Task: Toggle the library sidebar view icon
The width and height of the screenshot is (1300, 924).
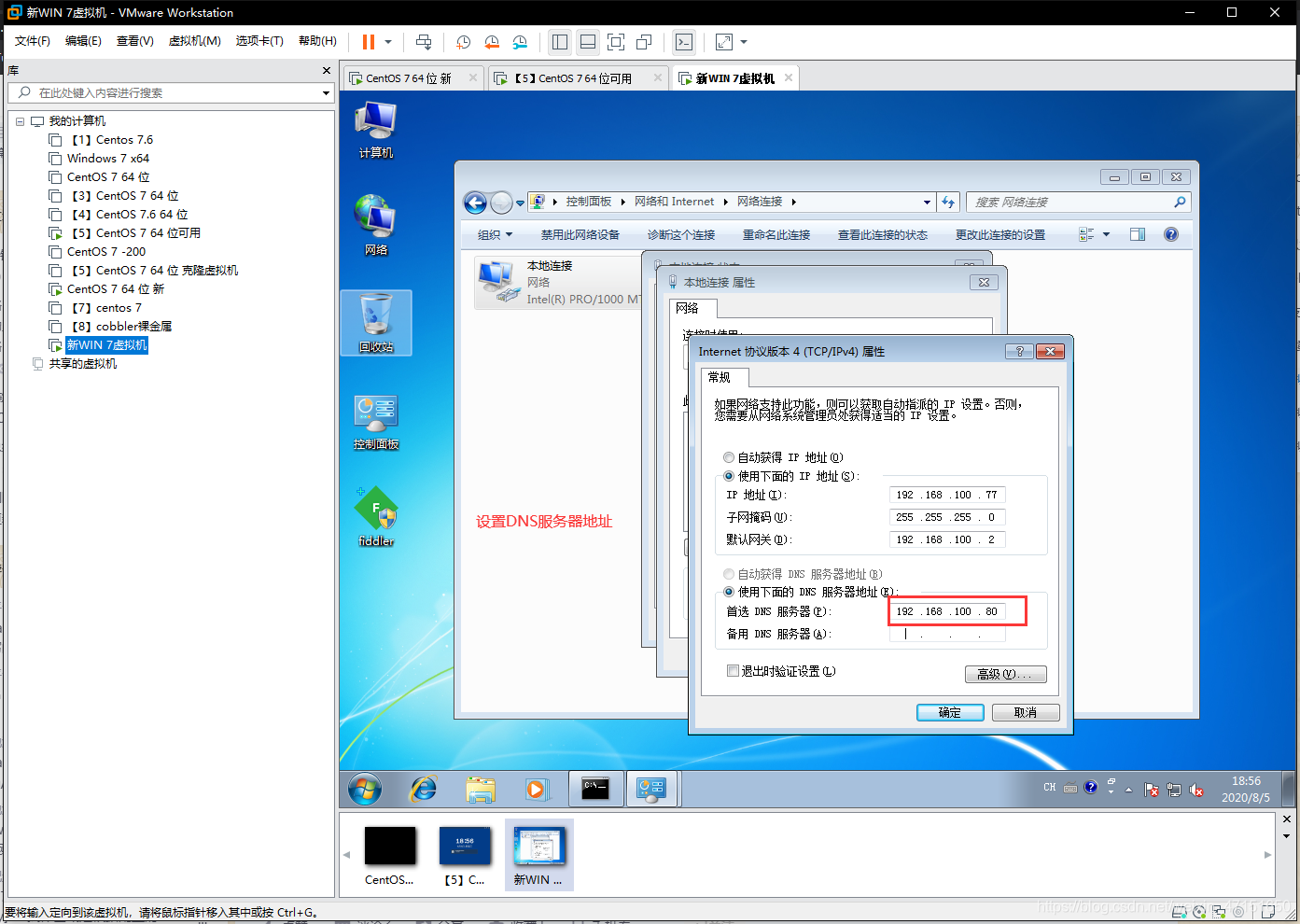Action: 560,42
